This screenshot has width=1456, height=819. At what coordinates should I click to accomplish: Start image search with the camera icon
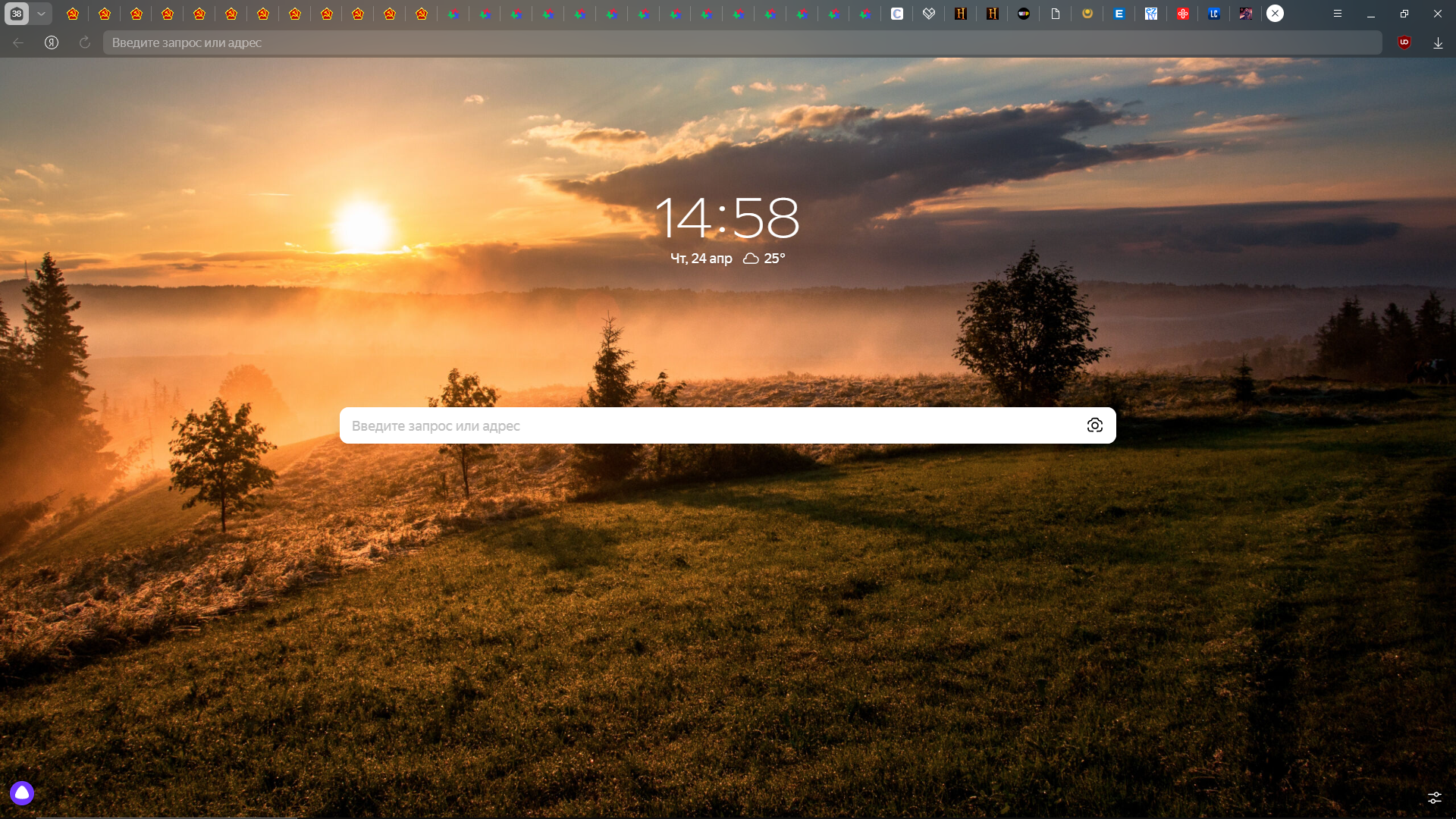pos(1095,425)
